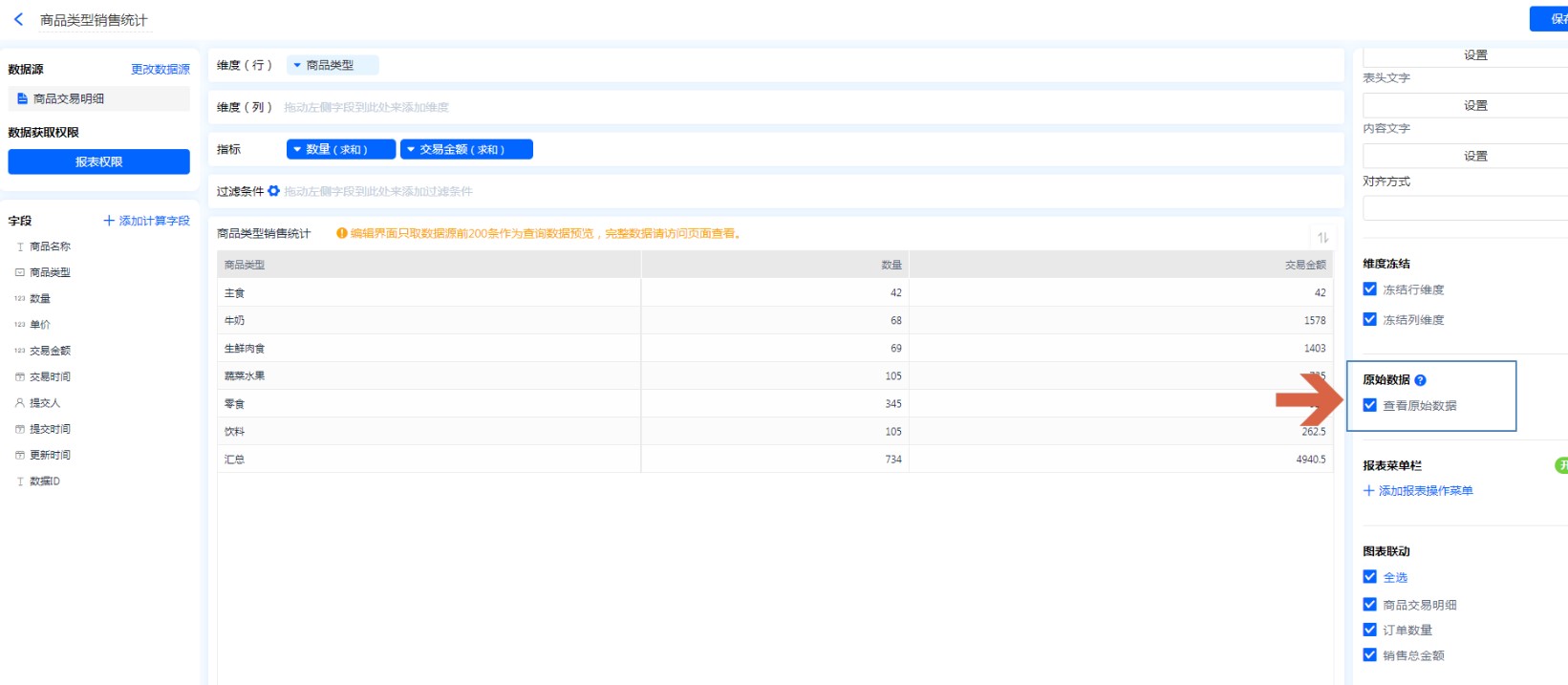This screenshot has width=1568, height=685.
Task: Click the back arrow icon beside report title
Action: tap(18, 19)
